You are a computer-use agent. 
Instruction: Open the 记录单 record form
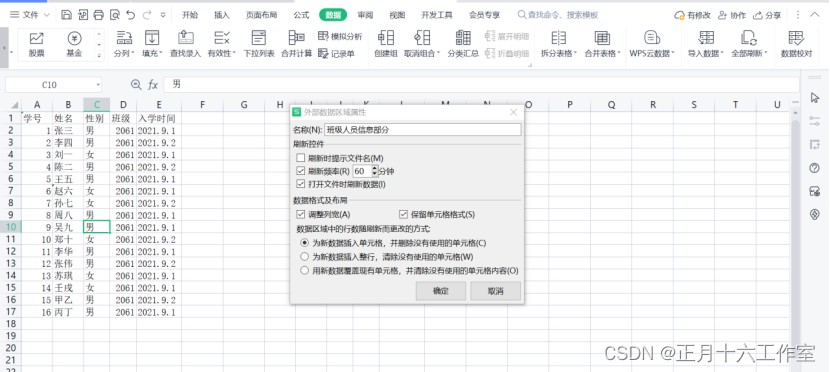click(336, 53)
